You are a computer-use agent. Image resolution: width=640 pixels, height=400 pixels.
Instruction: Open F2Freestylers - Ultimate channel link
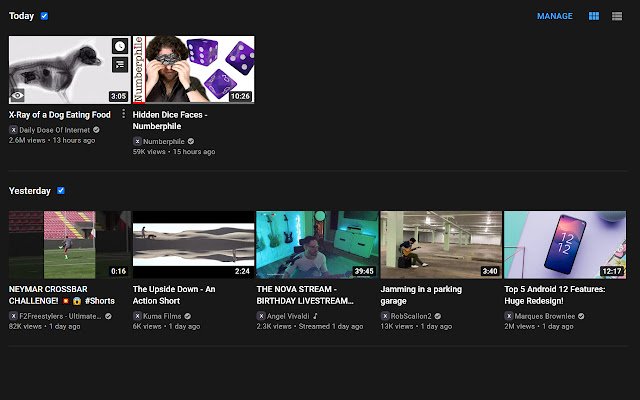pyautogui.click(x=60, y=316)
